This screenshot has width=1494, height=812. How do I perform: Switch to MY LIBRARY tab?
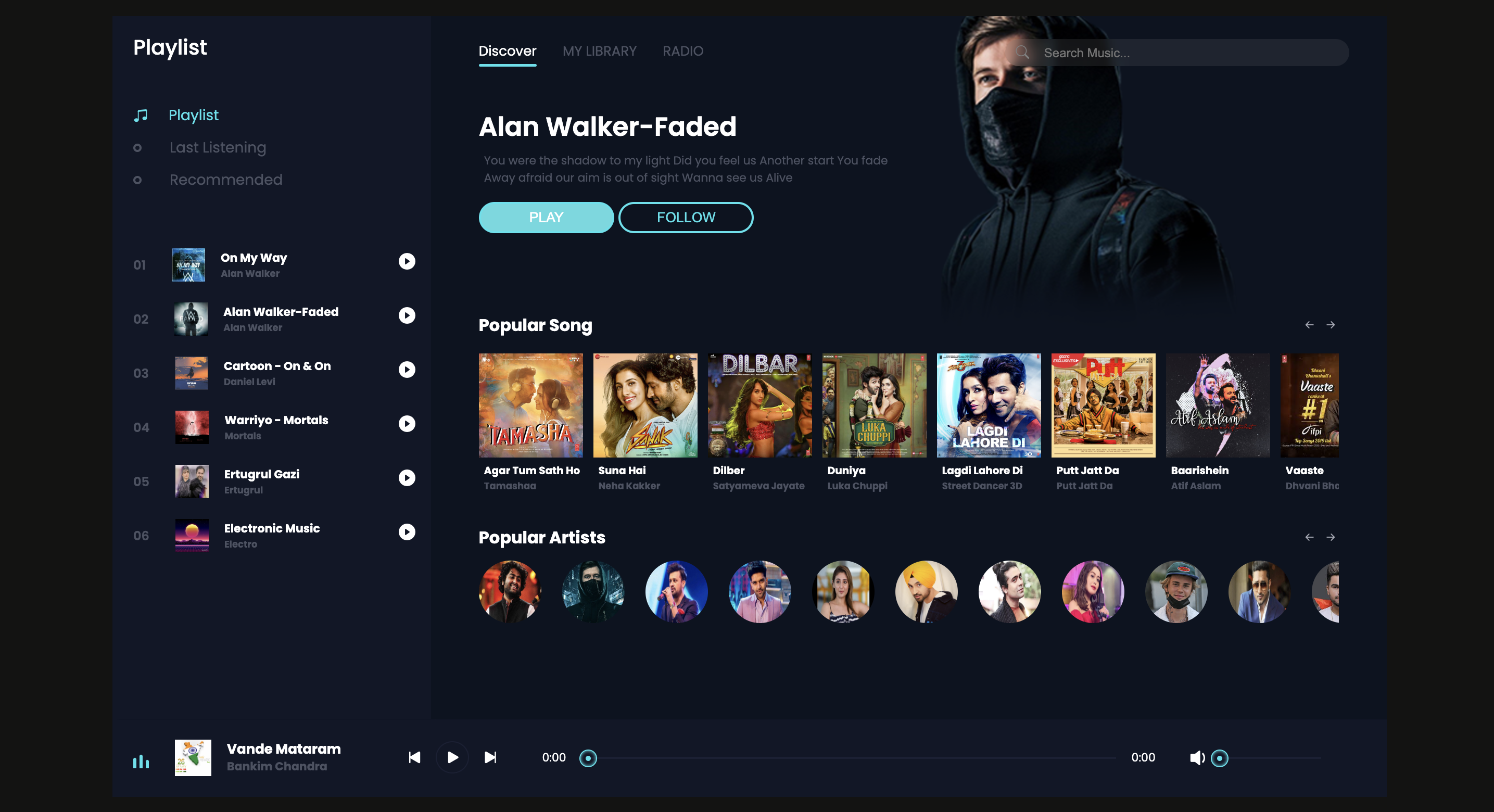coord(600,51)
